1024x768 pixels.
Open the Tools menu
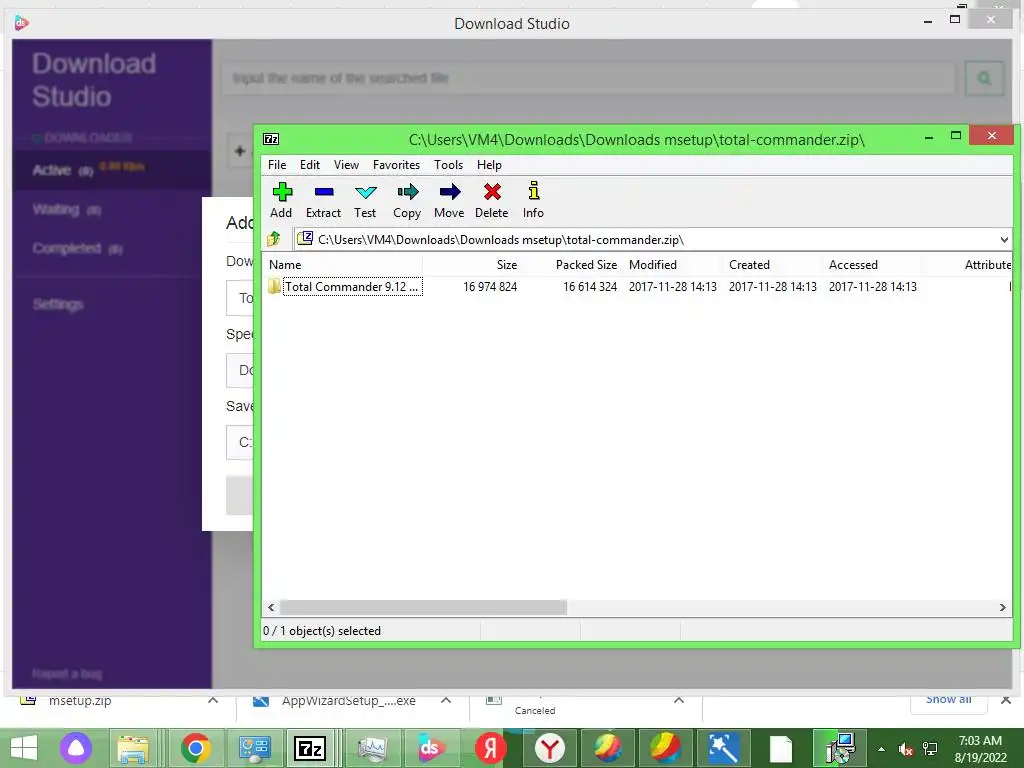tap(449, 165)
